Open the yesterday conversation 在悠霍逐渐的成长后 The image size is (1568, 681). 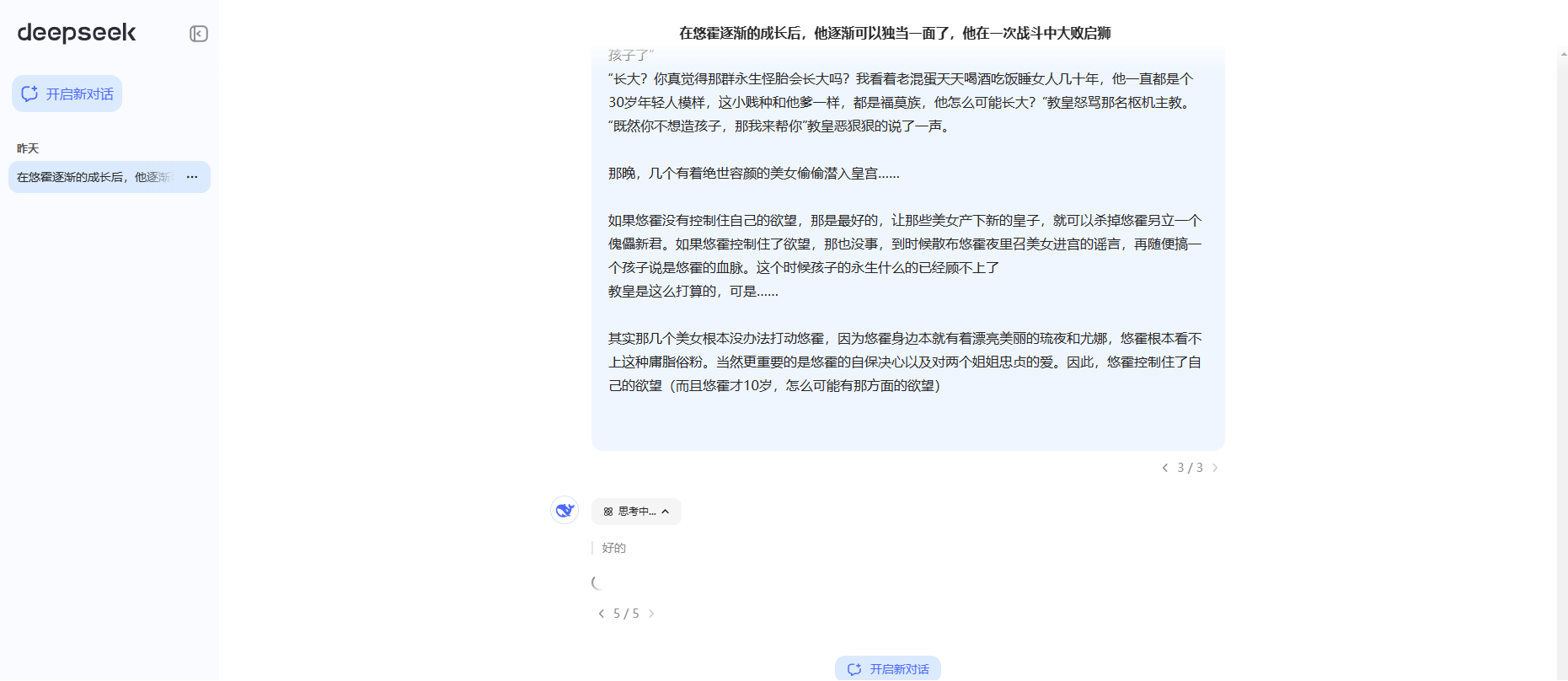pyautogui.click(x=95, y=177)
